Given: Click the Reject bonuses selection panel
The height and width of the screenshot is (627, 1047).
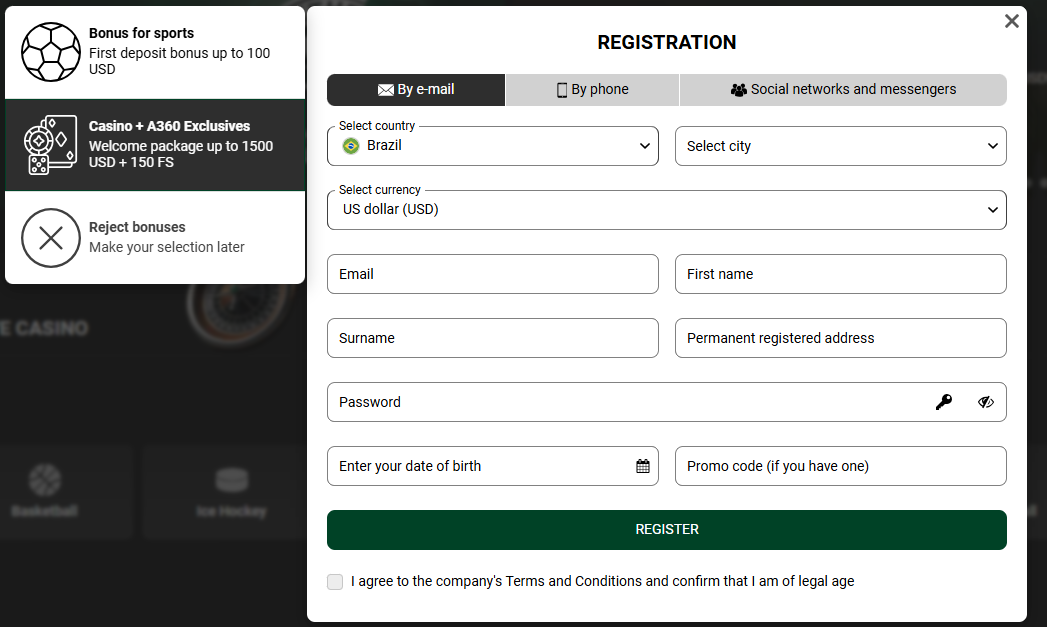Looking at the screenshot, I should [x=155, y=238].
